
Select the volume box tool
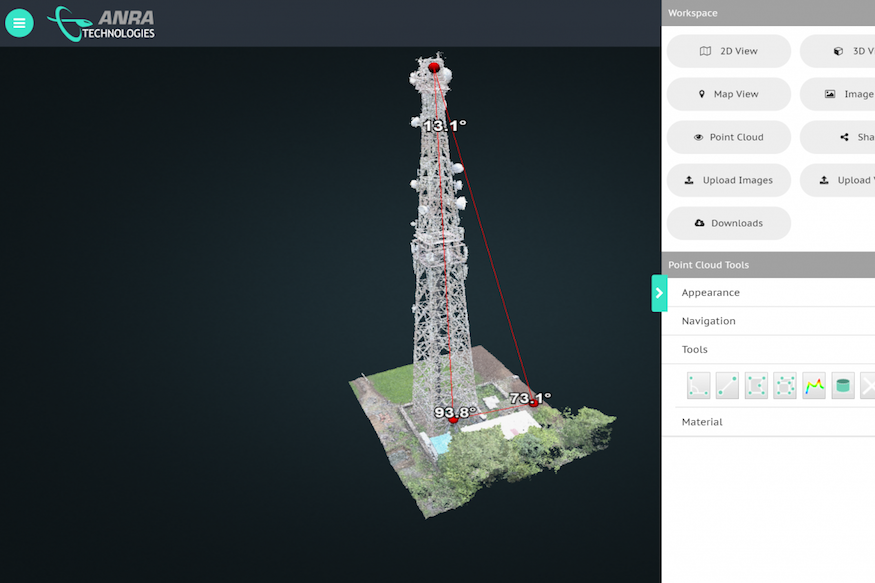point(785,386)
